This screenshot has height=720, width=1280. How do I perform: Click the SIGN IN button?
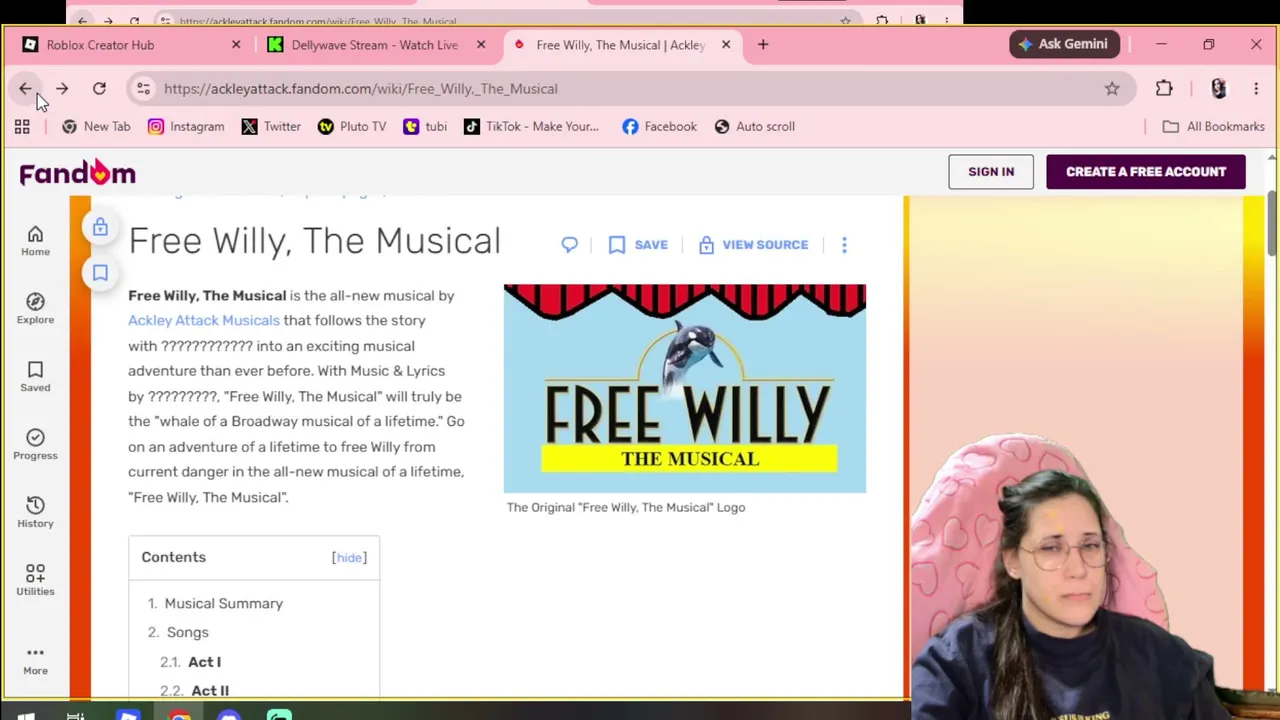991,171
